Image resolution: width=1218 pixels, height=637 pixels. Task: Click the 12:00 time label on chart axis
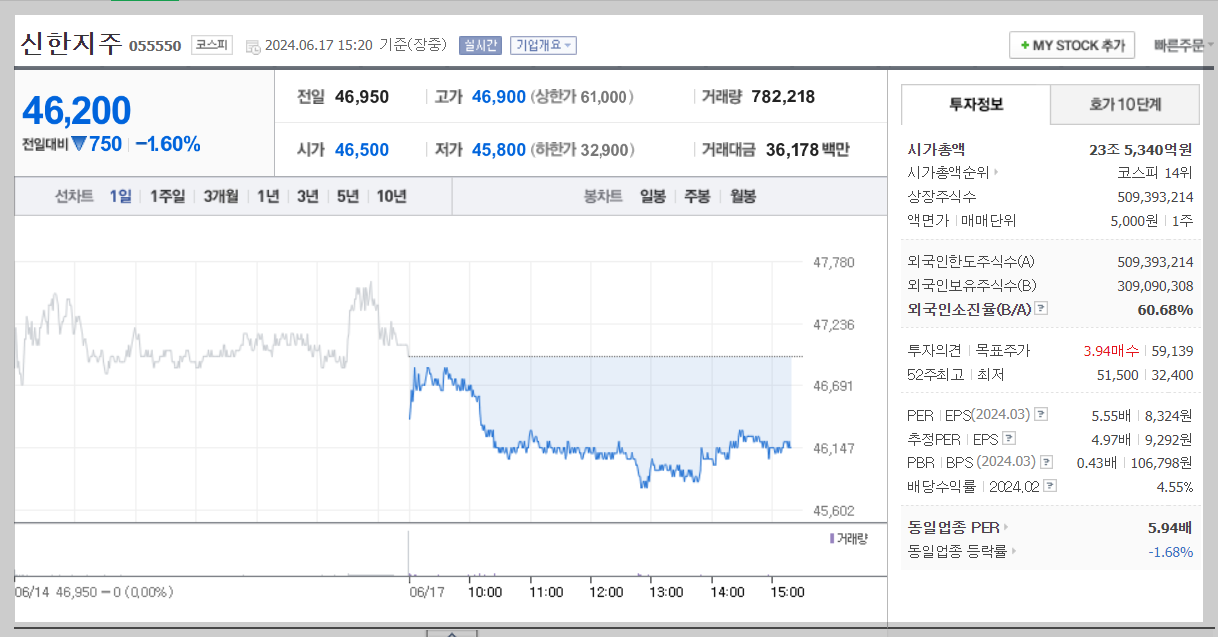coord(606,592)
